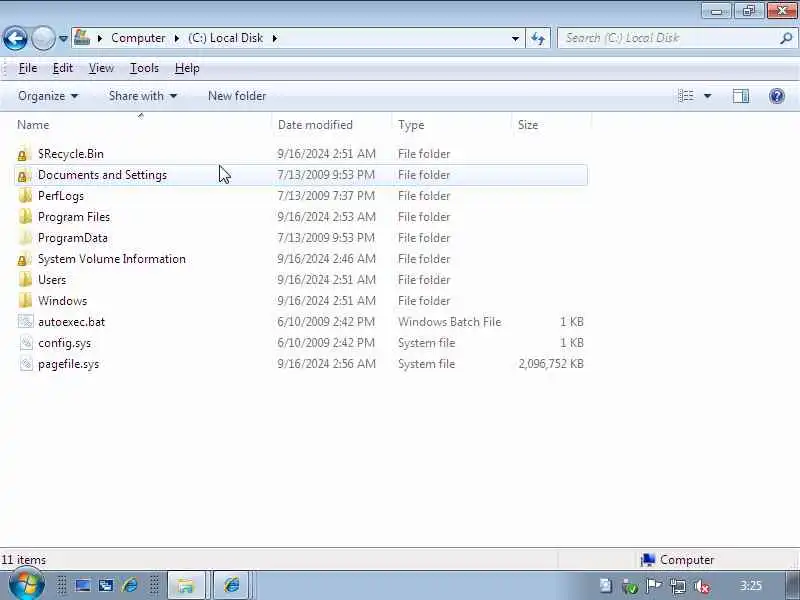Refresh the folder with the refresh icon
This screenshot has width=800, height=600.
pos(538,38)
